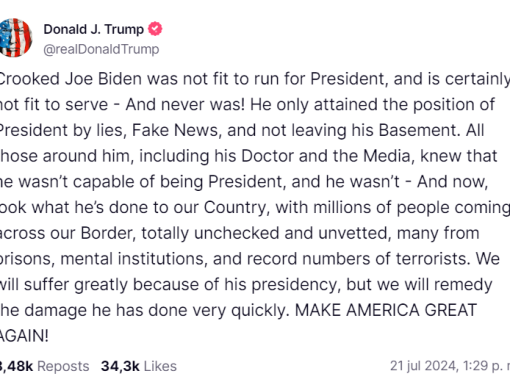The width and height of the screenshot is (510, 382).
Task: Open the Donald J. Trump display name
Action: coord(94,29)
